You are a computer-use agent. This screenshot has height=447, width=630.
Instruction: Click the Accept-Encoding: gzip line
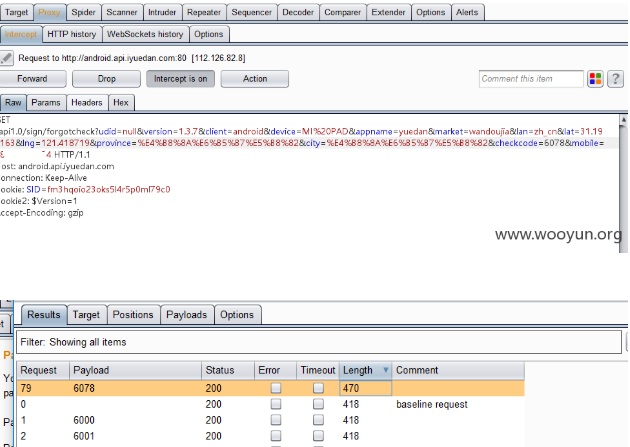[x=41, y=213]
